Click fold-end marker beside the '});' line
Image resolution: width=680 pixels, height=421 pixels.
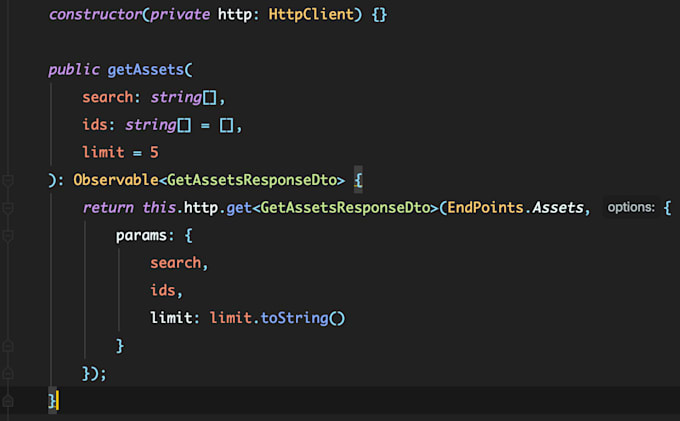coord(8,373)
